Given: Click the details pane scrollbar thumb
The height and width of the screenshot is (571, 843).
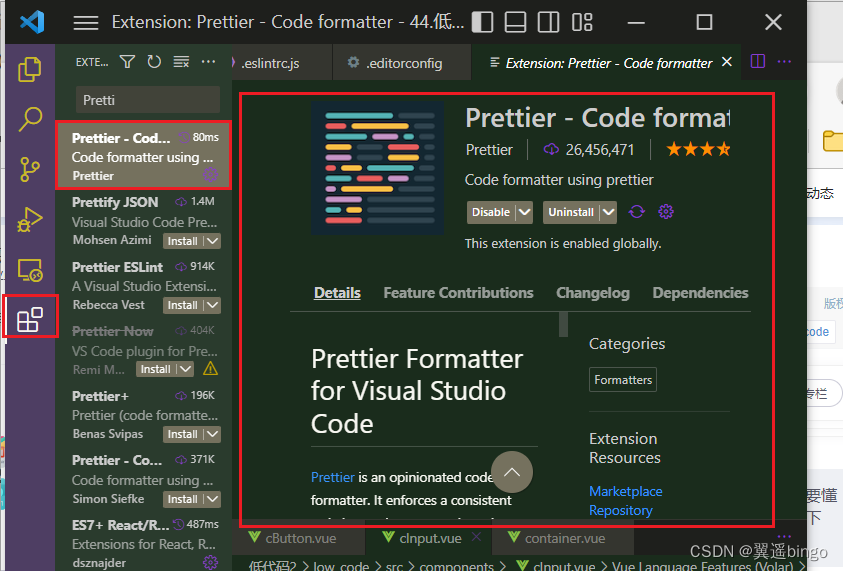Looking at the screenshot, I should (x=563, y=324).
